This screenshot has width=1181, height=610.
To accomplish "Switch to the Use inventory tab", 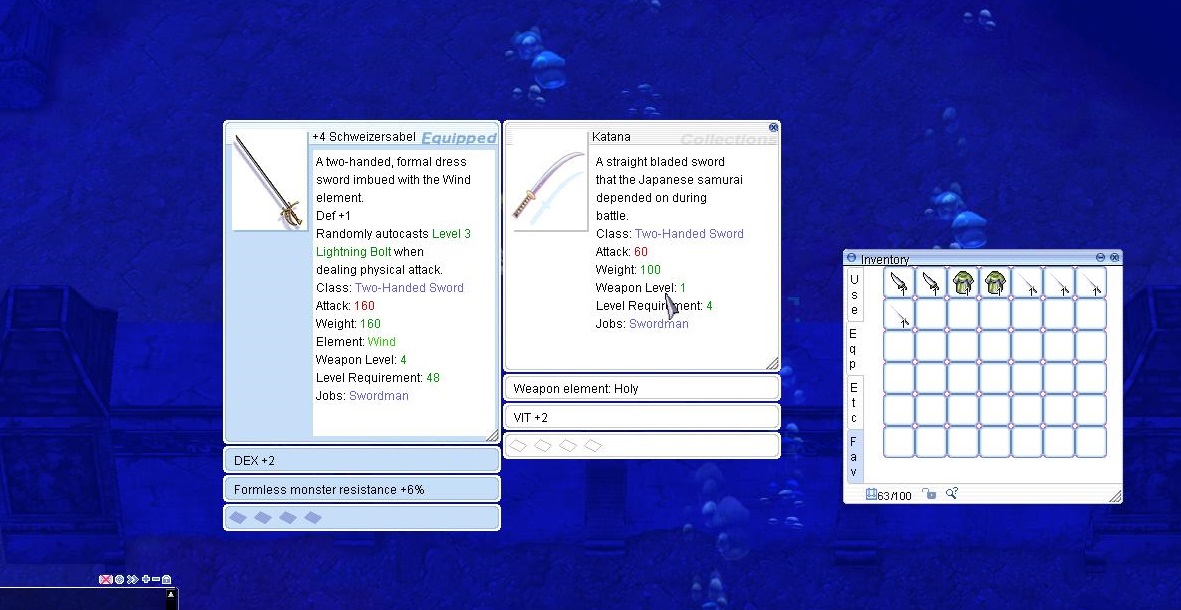I will click(x=854, y=294).
